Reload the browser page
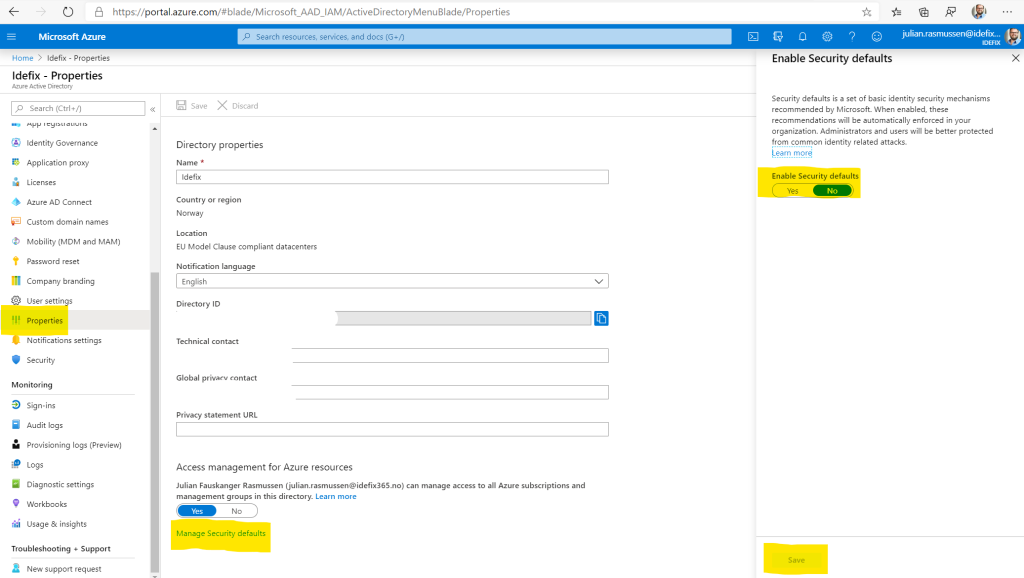1024x578 pixels. tap(68, 12)
